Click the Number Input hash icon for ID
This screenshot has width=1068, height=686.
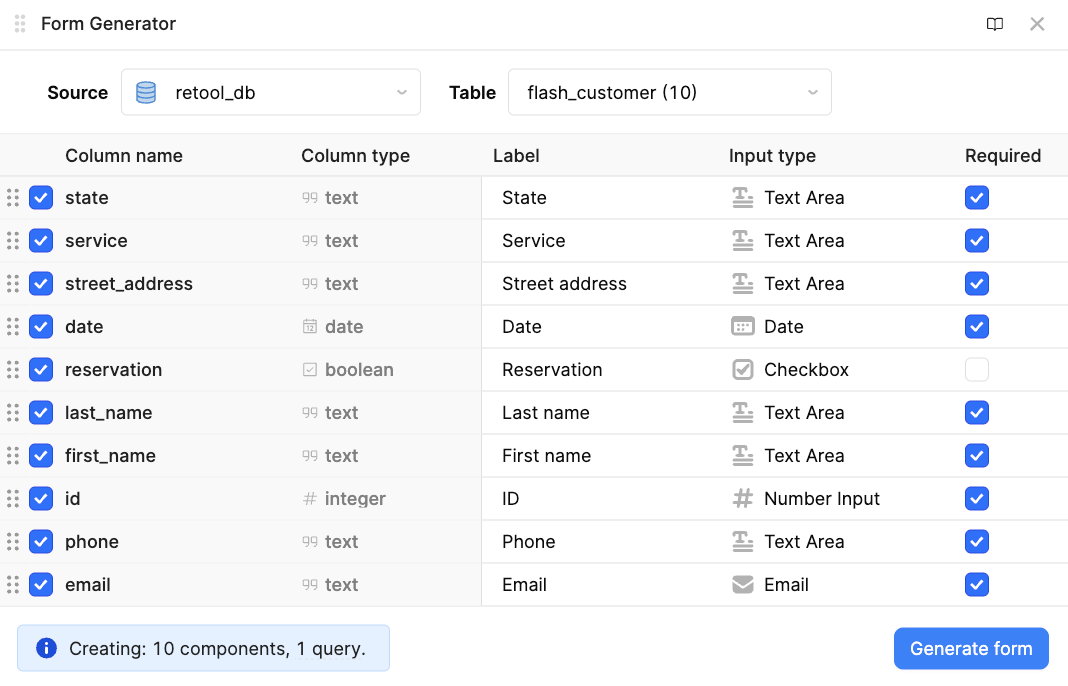[742, 499]
